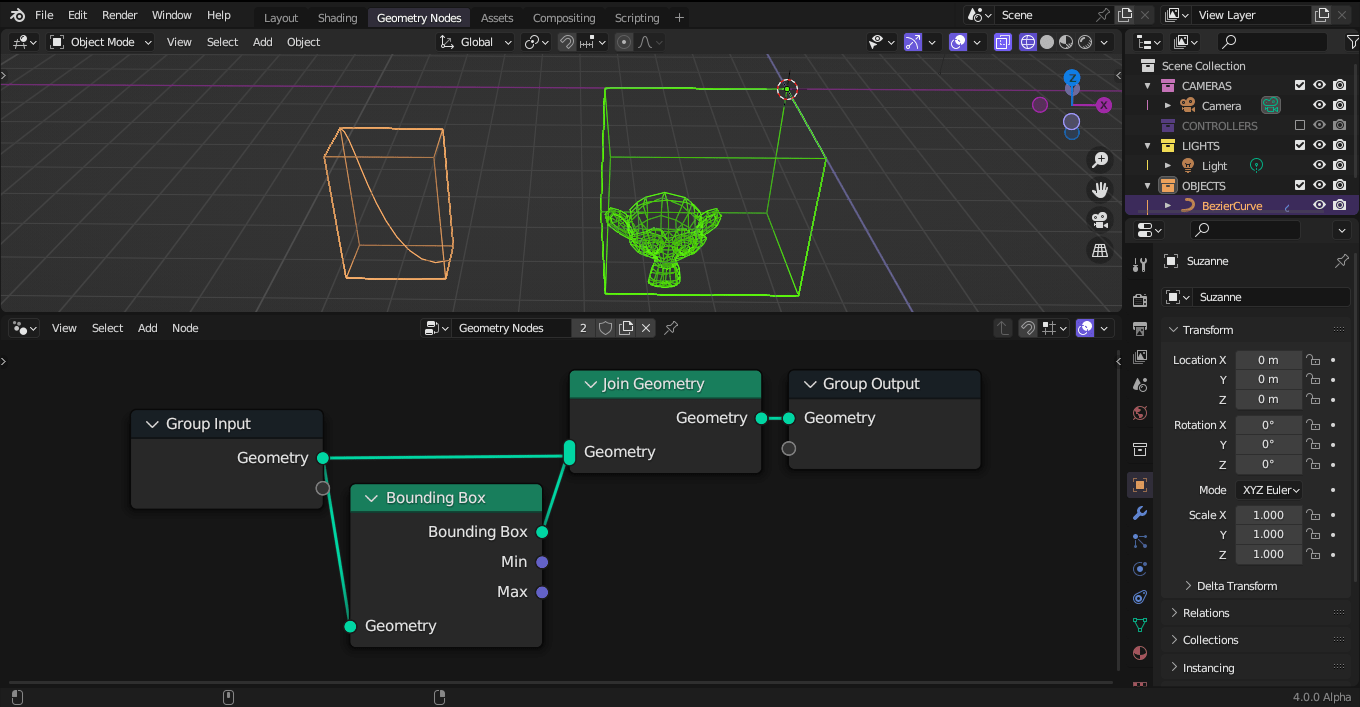Viewport: 1360px width, 707px height.
Task: Hide the BezierCurve with its eye toggle
Action: pyautogui.click(x=1319, y=205)
